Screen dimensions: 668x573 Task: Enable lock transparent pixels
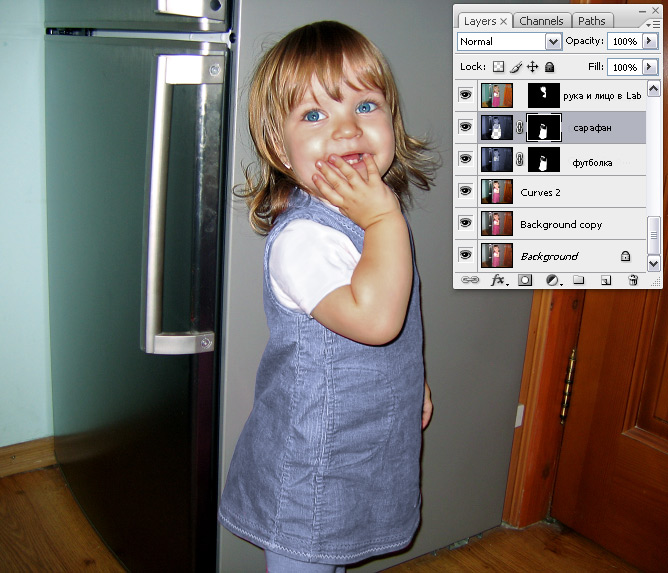coord(498,67)
